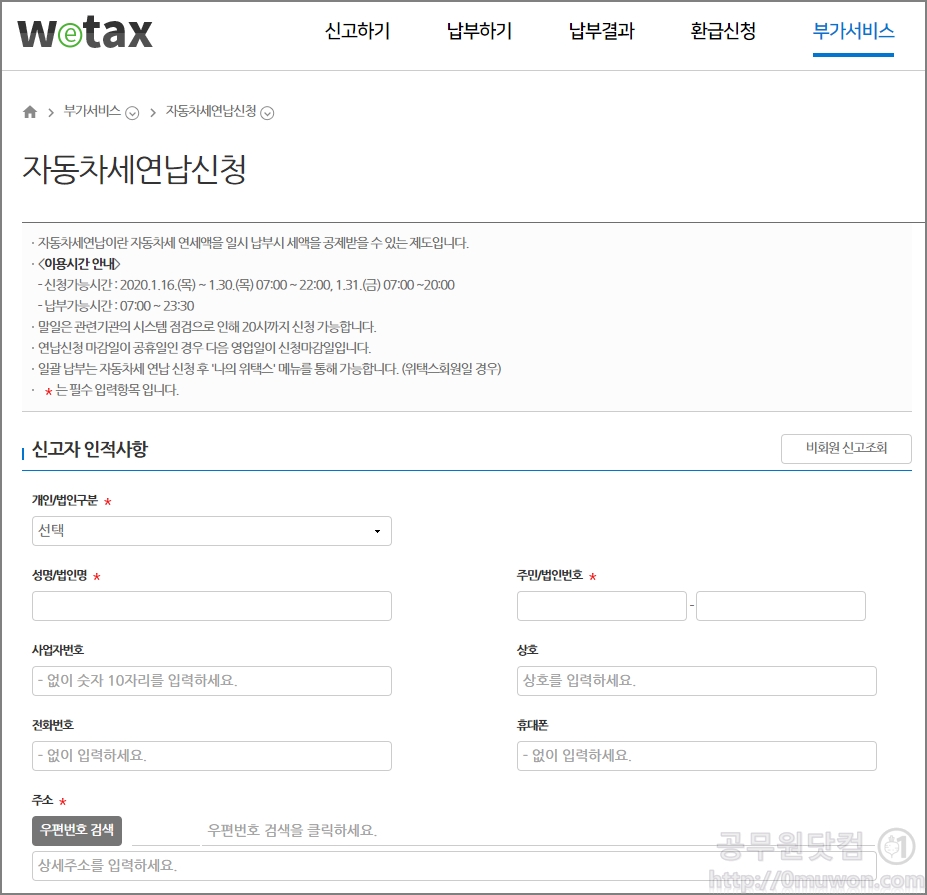Click the second 주민/법인번호 input box

(x=780, y=605)
